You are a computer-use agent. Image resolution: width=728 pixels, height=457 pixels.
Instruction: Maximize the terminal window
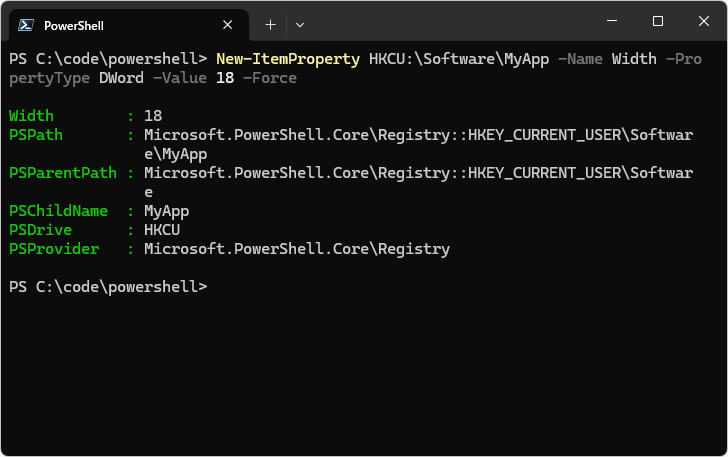coord(657,21)
